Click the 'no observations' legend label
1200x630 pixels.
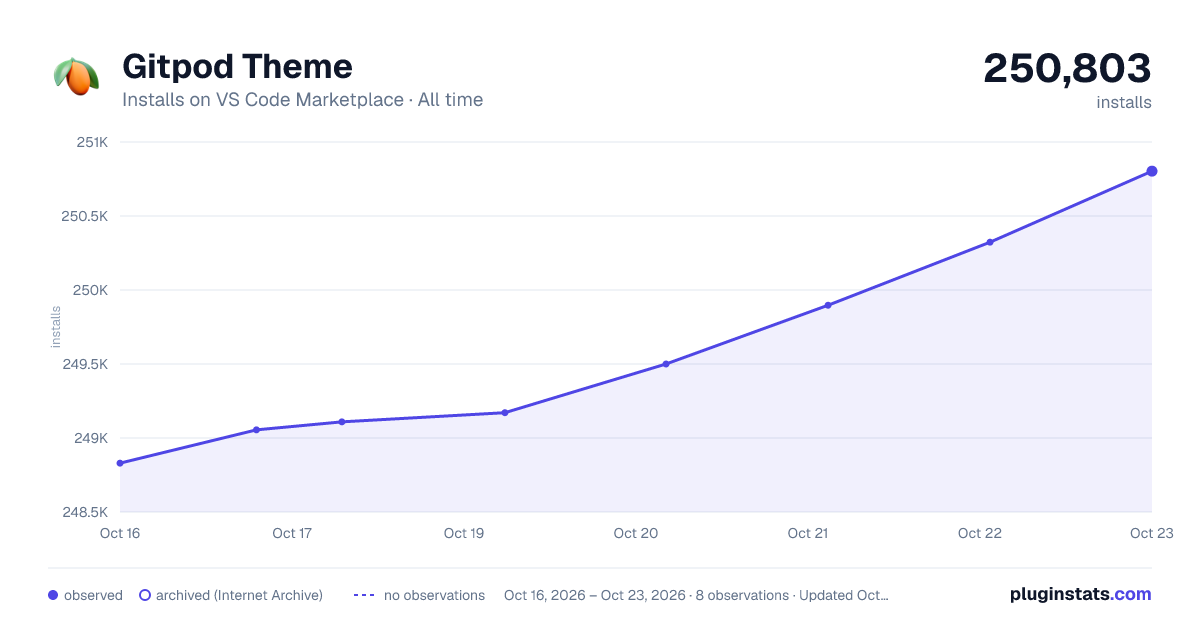coord(434,595)
